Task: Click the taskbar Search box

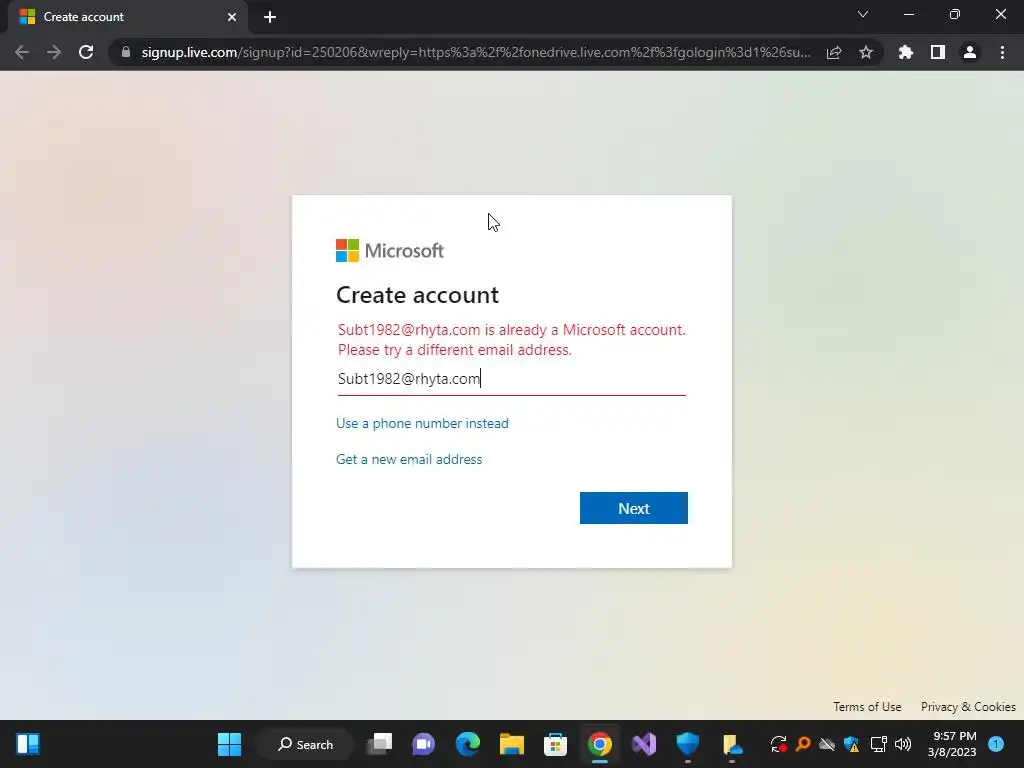Action: (305, 744)
